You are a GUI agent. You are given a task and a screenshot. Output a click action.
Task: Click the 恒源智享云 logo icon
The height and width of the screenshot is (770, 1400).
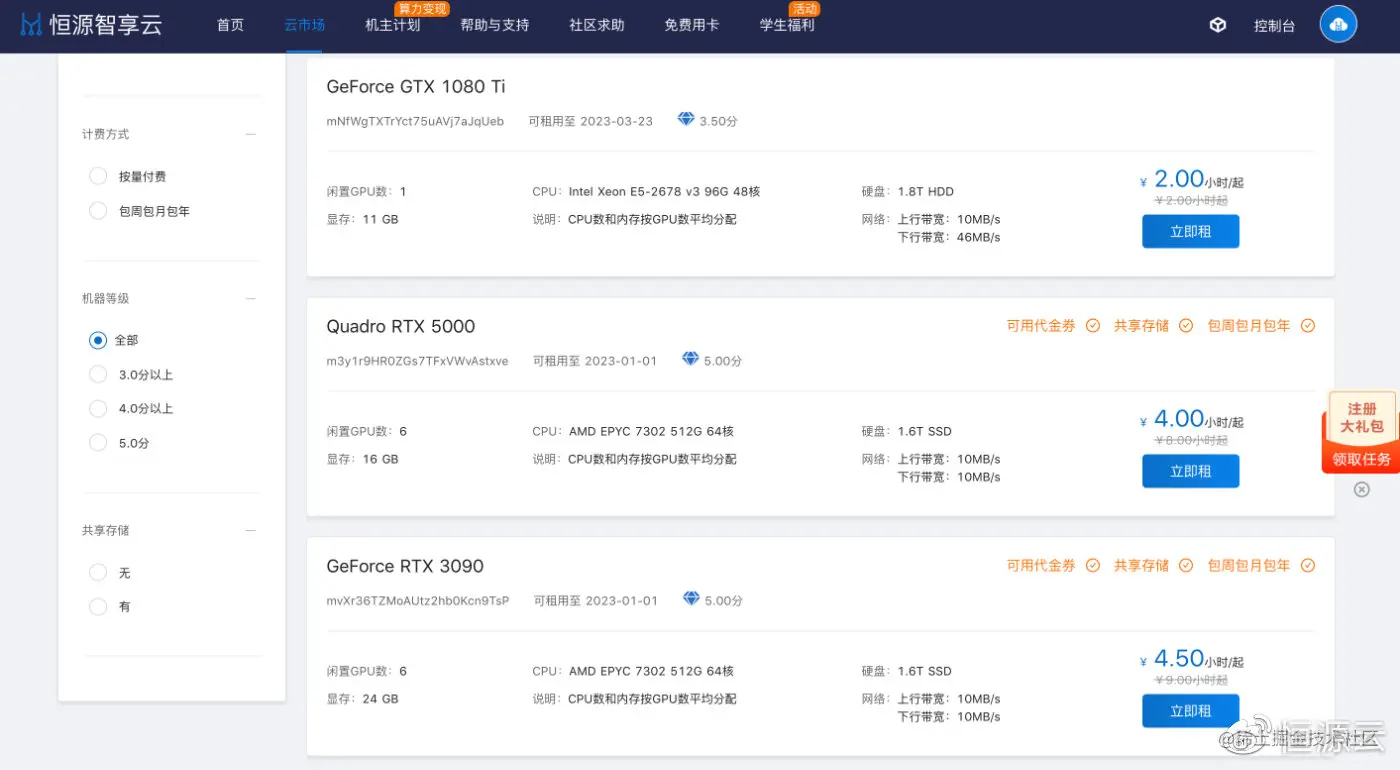pos(31,25)
